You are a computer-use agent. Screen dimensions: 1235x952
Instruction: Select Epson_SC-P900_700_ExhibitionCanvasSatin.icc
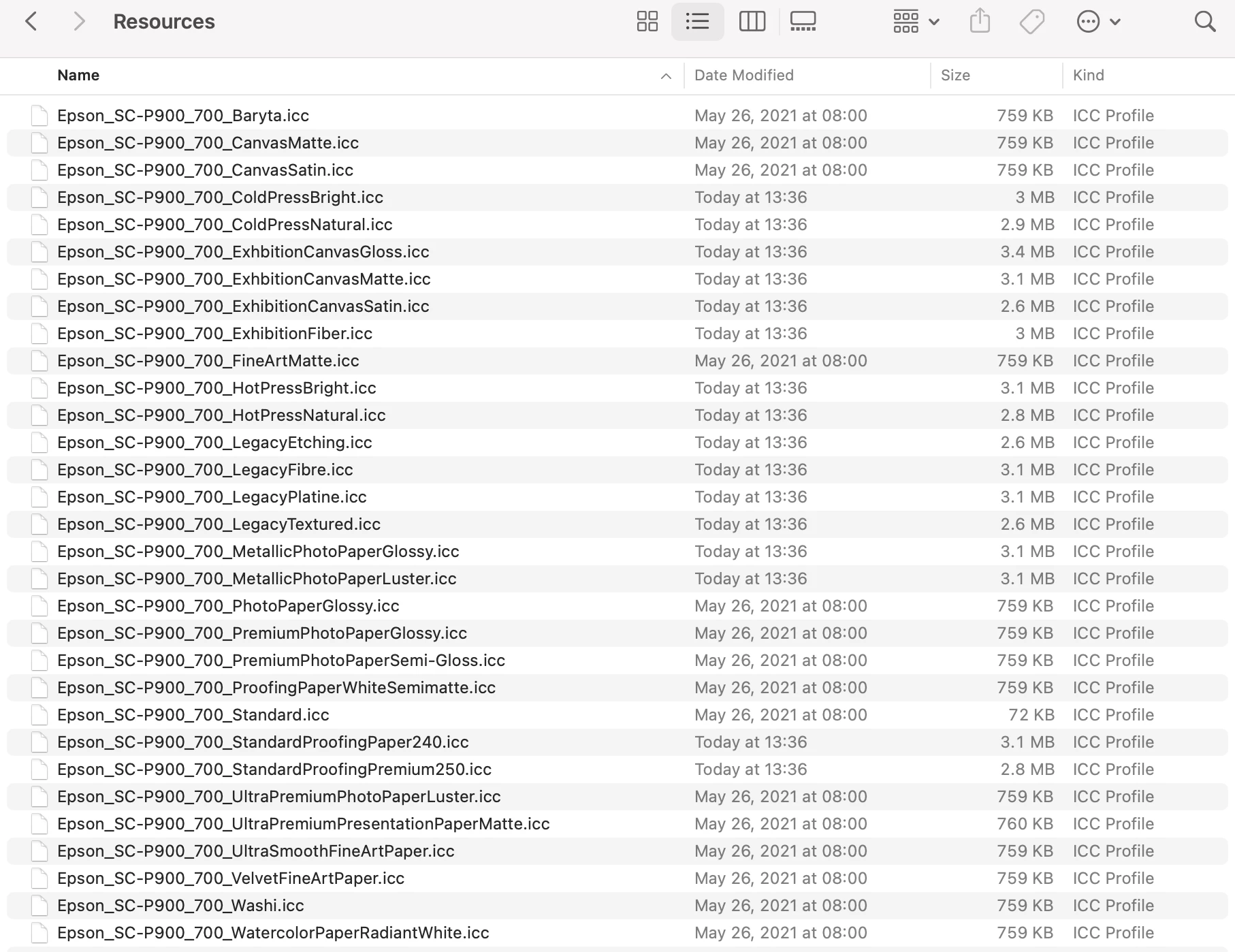(x=617, y=306)
